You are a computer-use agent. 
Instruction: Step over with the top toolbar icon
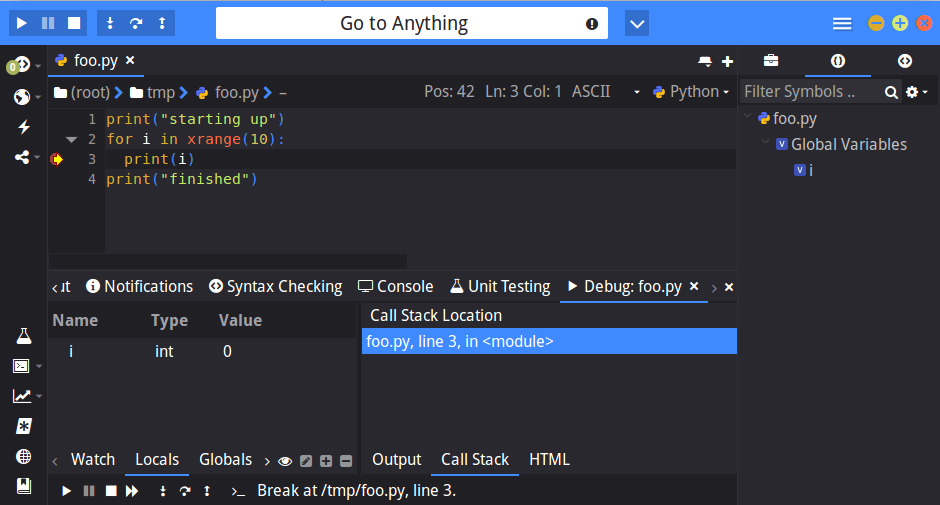136,23
